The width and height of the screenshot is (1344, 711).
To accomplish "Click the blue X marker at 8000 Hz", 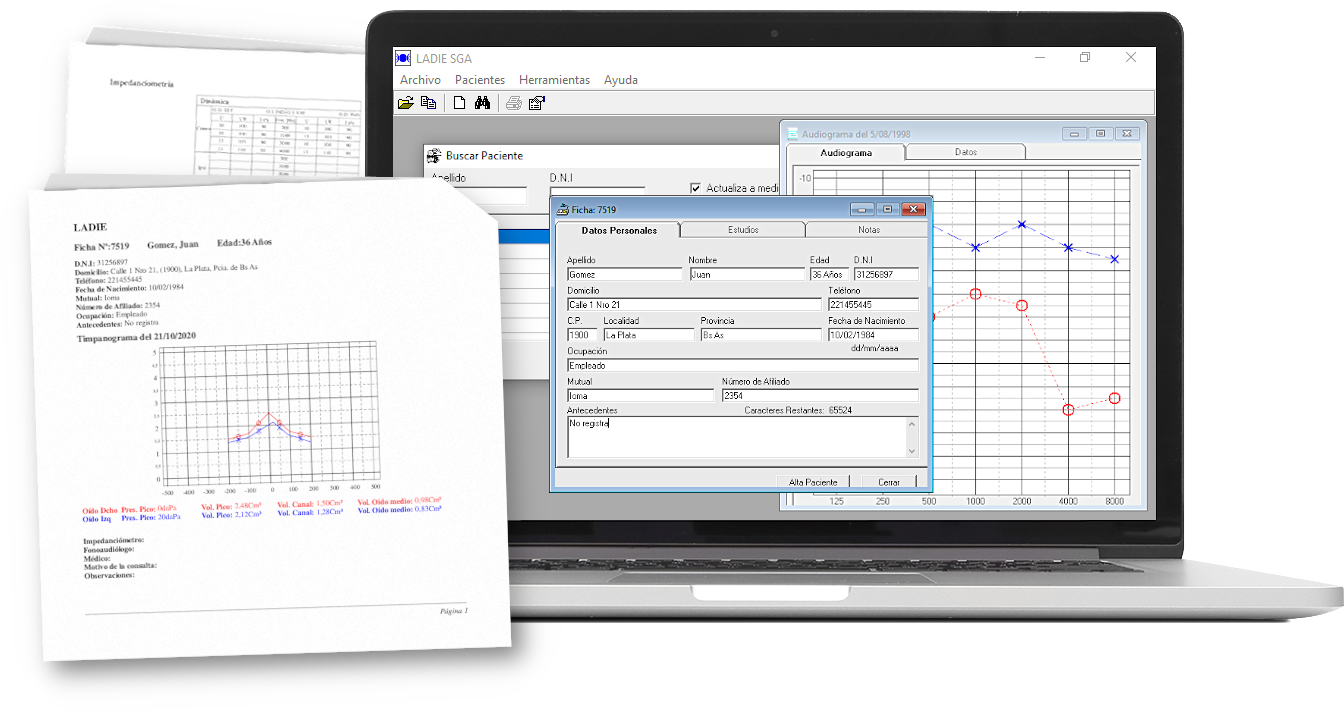I will point(1115,259).
